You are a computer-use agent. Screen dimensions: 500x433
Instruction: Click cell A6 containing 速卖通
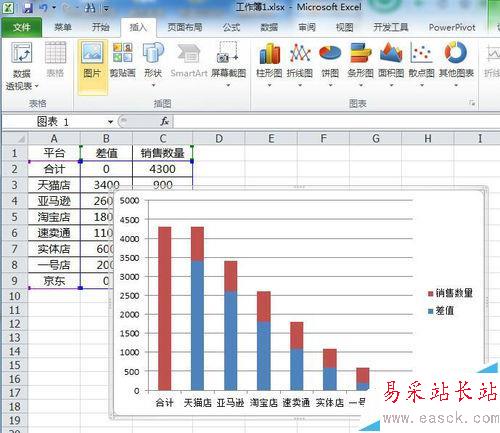pyautogui.click(x=54, y=233)
